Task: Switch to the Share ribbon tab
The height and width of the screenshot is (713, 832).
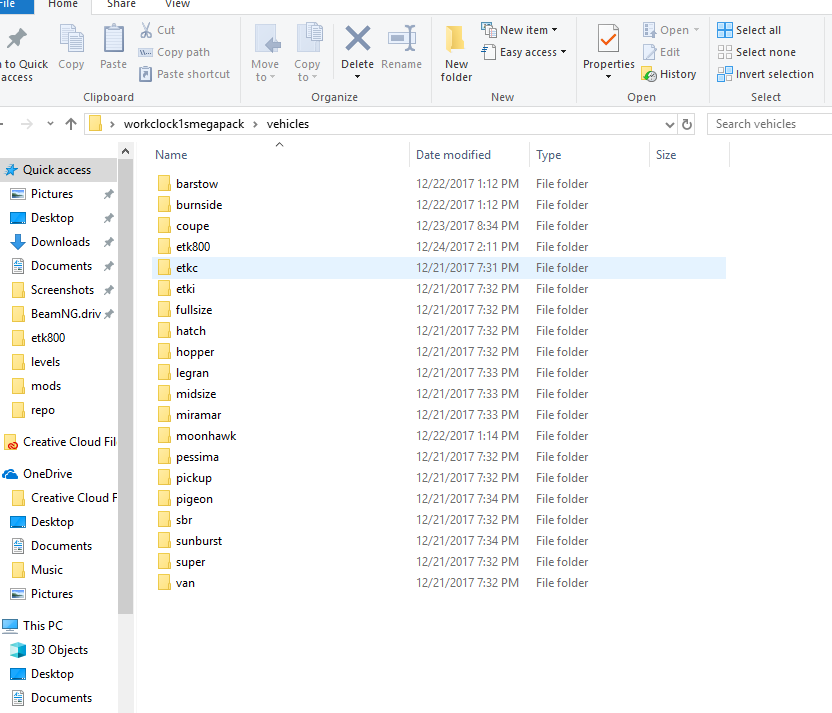Action: (x=121, y=4)
